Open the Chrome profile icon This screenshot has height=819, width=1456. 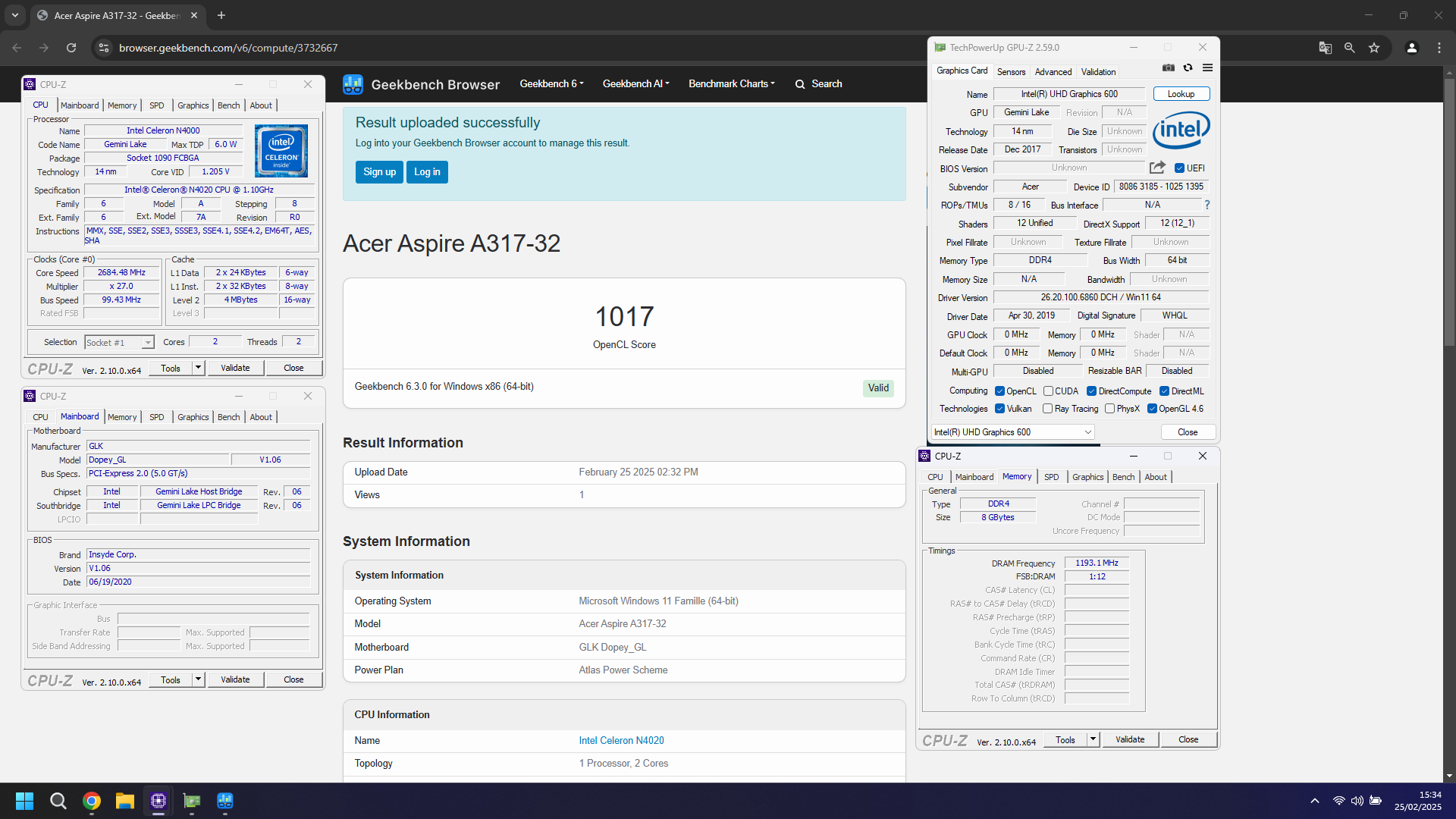(x=1412, y=48)
